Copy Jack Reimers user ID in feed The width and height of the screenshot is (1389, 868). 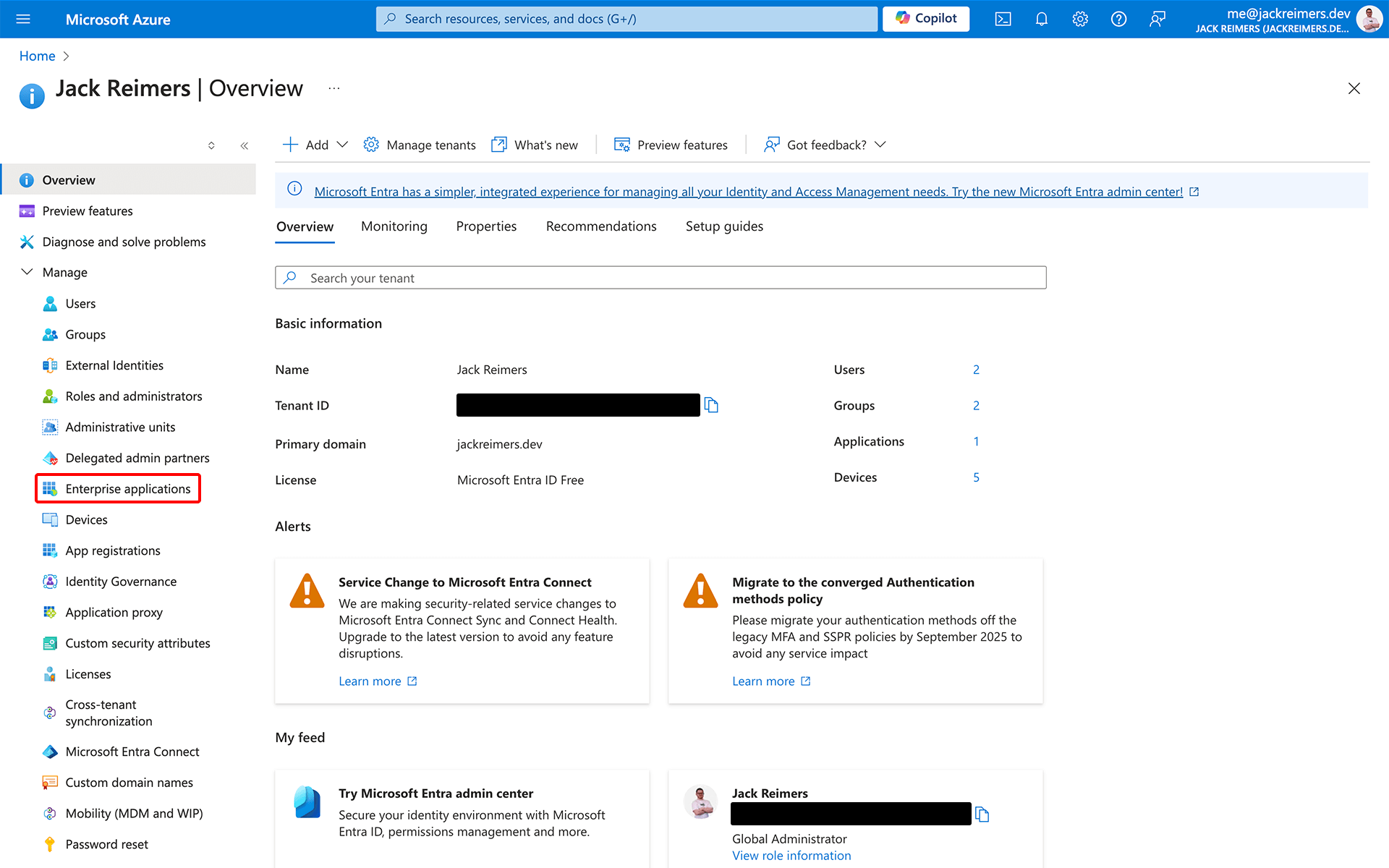[982, 814]
